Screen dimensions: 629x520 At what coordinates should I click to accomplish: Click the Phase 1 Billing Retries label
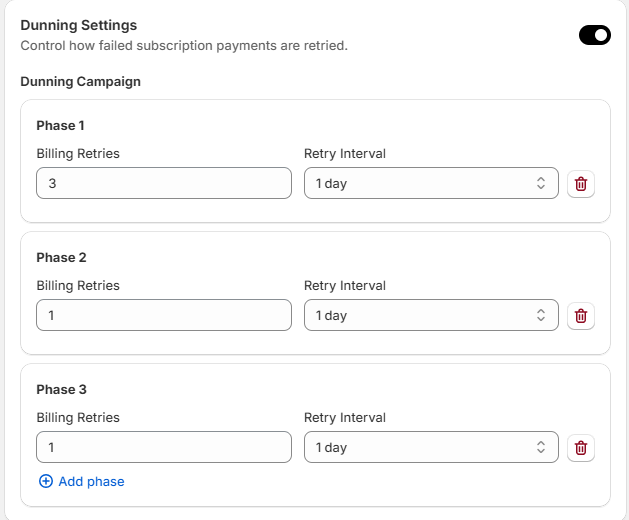tap(78, 153)
